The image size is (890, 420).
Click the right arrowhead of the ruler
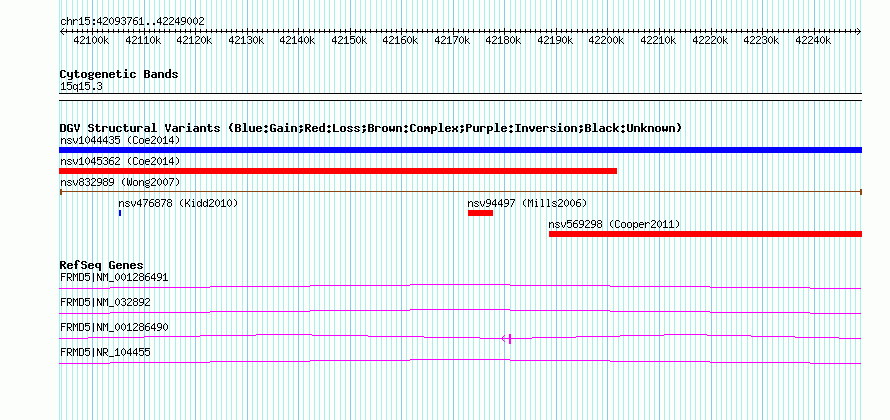coord(859,32)
